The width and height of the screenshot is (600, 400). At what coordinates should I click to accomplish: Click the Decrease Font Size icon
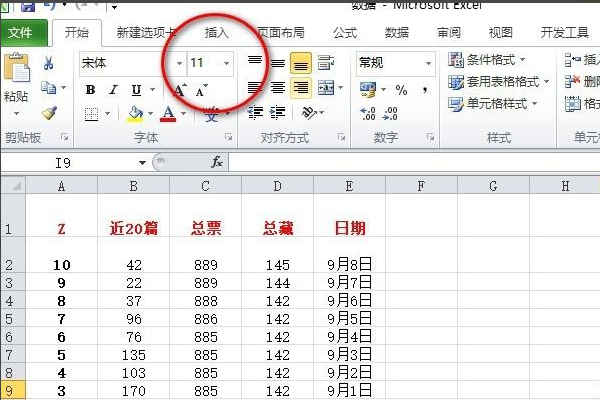[x=202, y=90]
